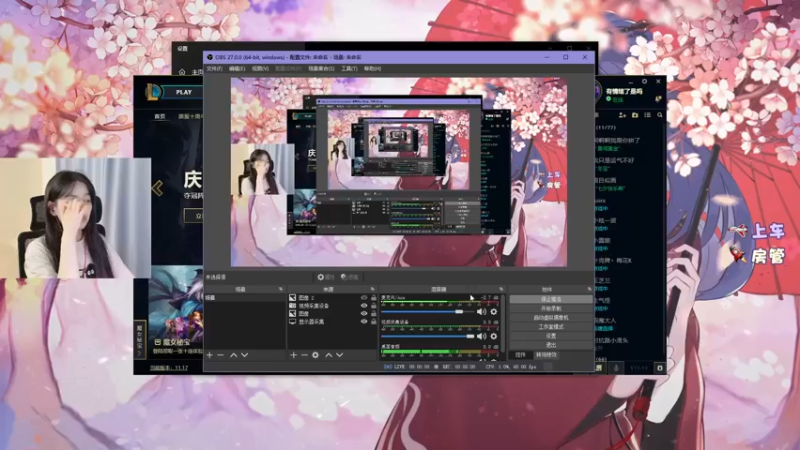Click the League of Legends logo icon

[153, 92]
